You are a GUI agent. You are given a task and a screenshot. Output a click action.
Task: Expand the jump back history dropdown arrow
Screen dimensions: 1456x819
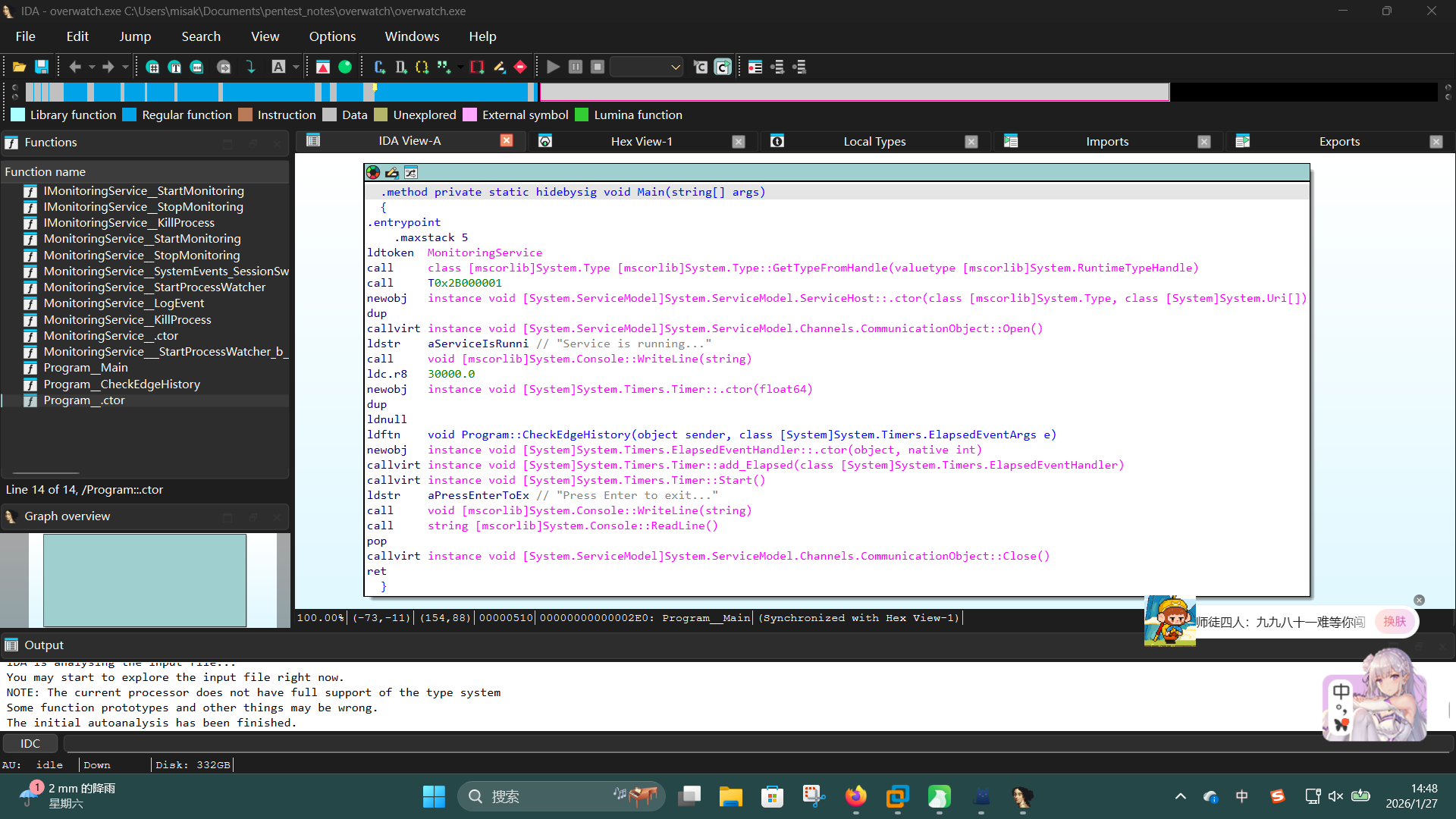coord(92,67)
